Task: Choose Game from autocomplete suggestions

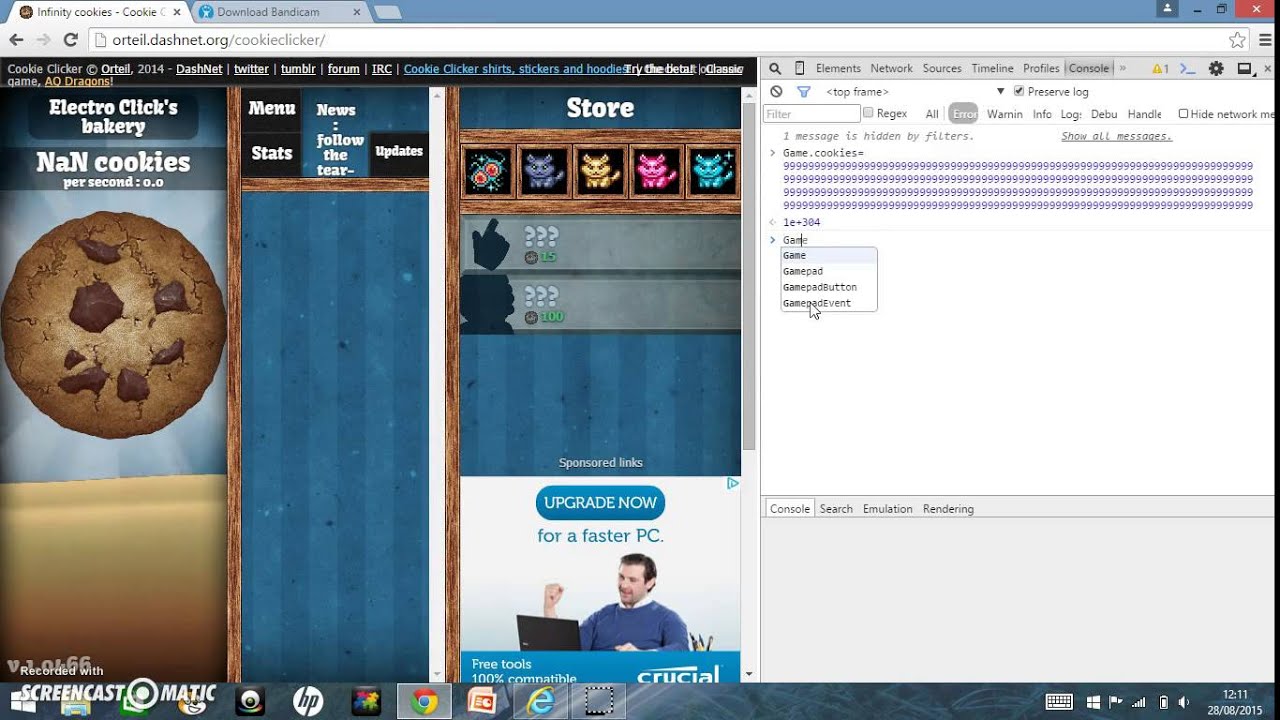Action: [x=829, y=255]
